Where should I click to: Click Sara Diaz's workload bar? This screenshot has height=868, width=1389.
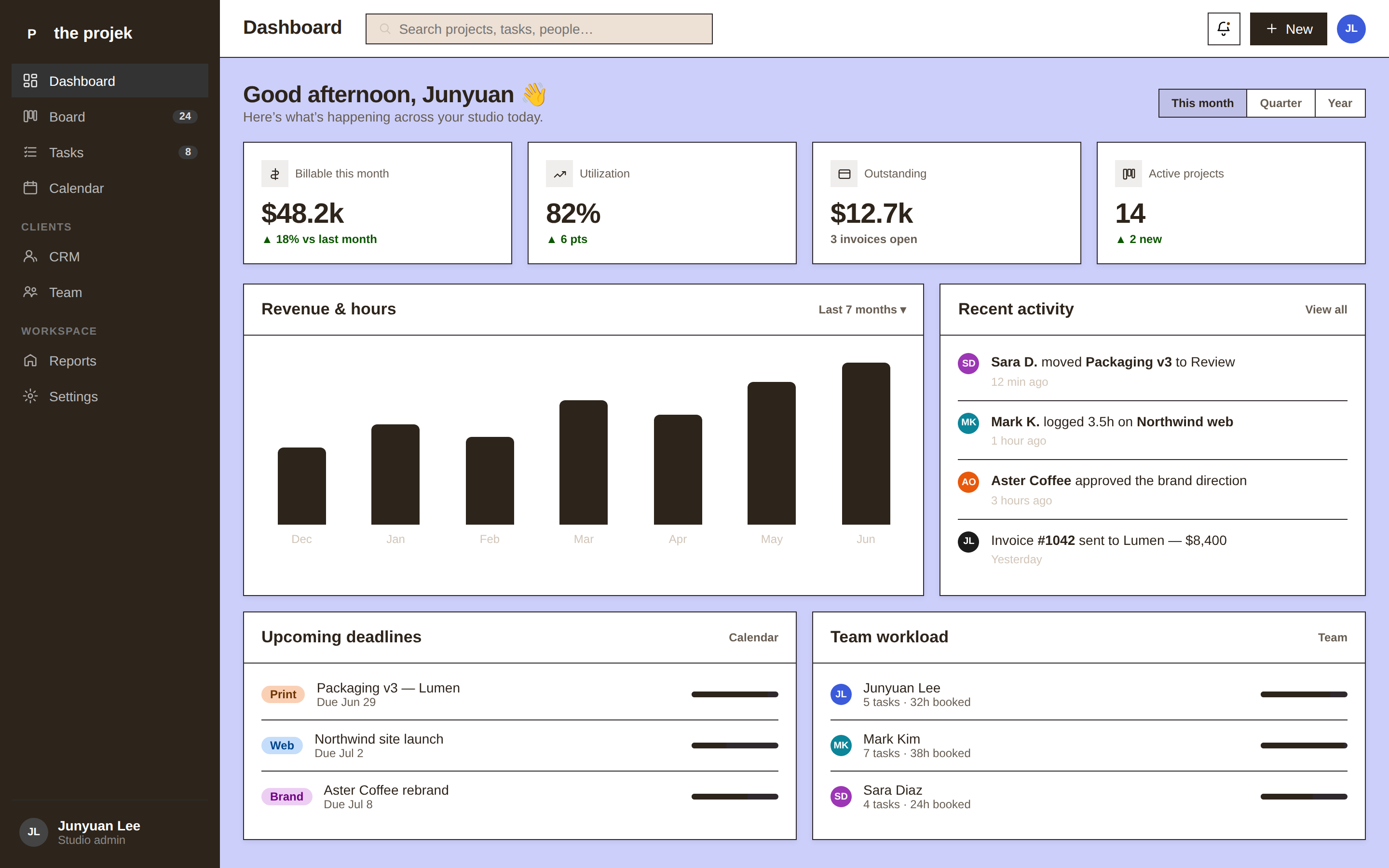(1304, 797)
